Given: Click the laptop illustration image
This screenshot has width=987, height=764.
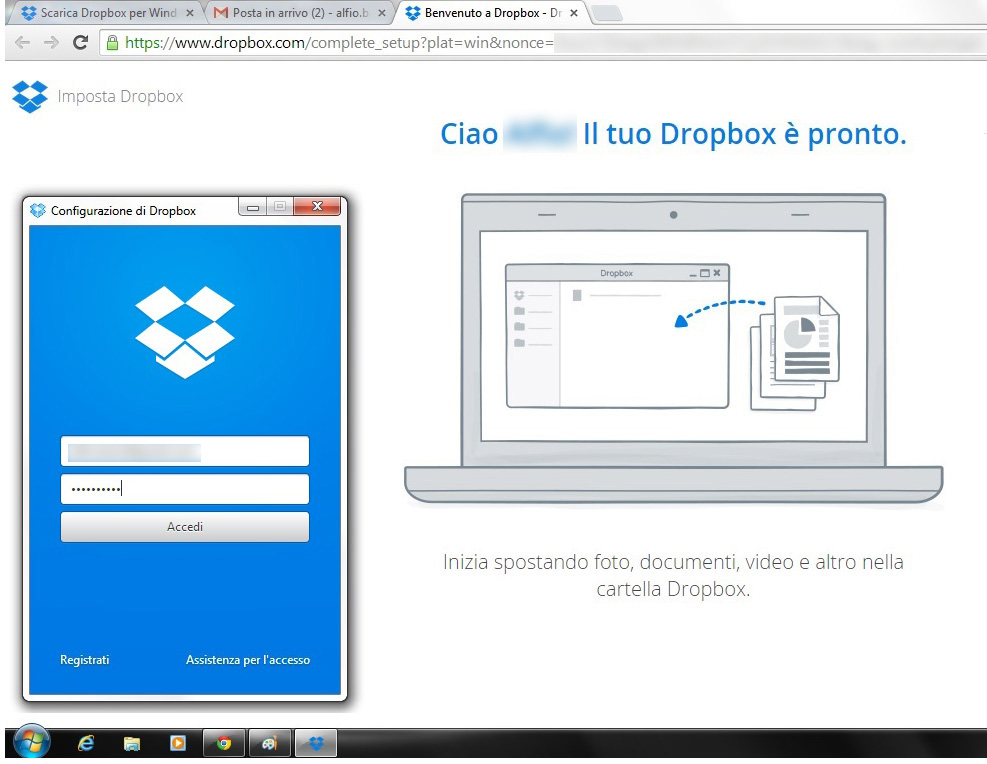Looking at the screenshot, I should tap(674, 348).
